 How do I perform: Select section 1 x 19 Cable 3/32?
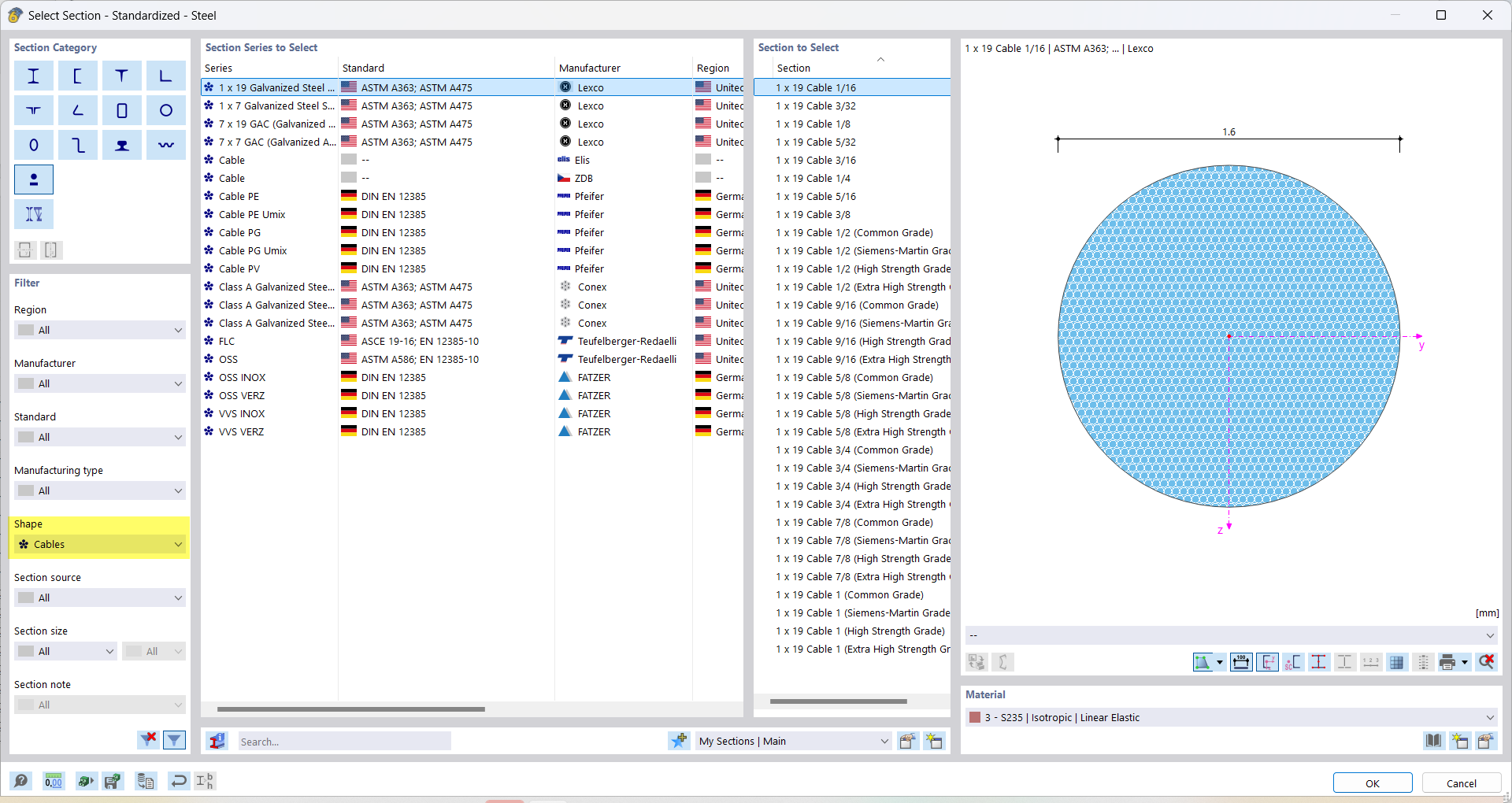(x=852, y=106)
